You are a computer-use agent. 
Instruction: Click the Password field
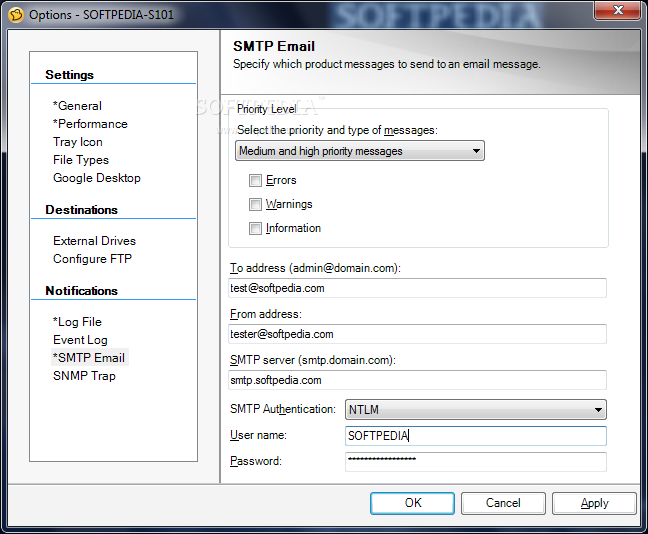476,462
